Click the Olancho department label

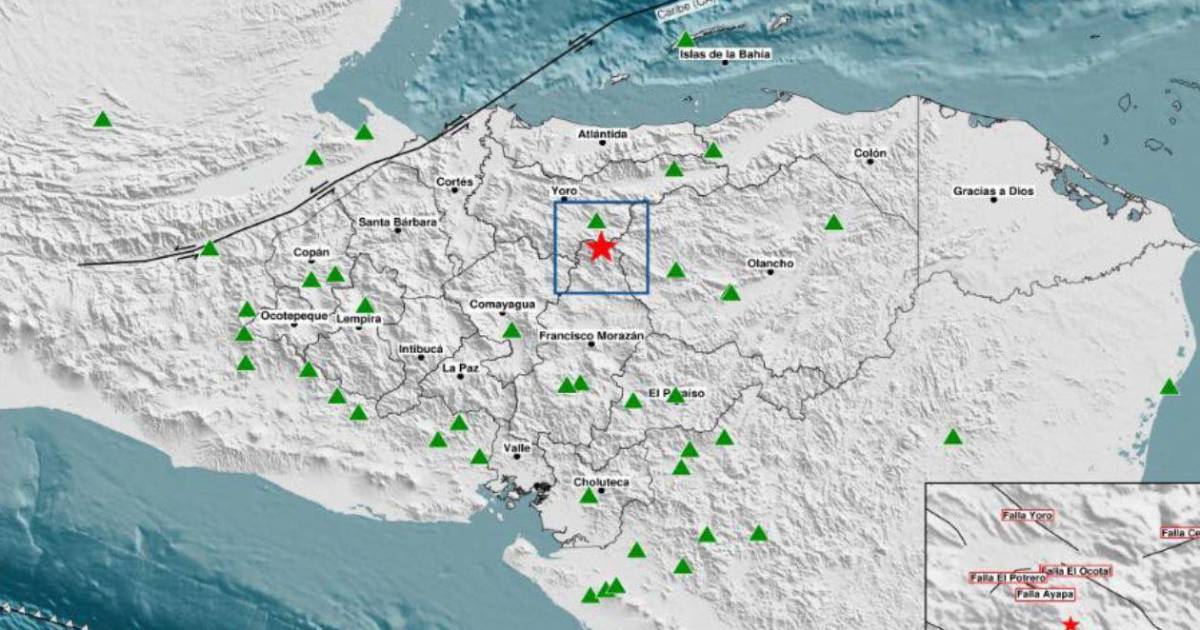click(770, 264)
